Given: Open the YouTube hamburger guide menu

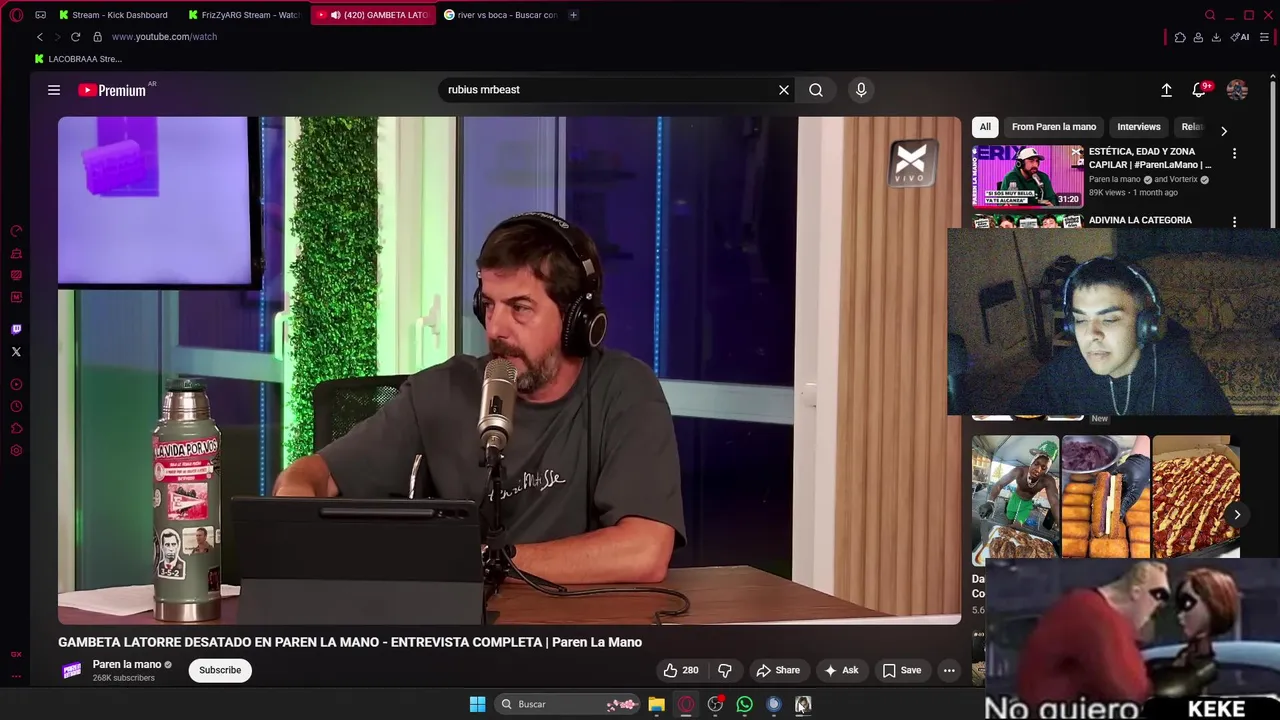Looking at the screenshot, I should [54, 90].
